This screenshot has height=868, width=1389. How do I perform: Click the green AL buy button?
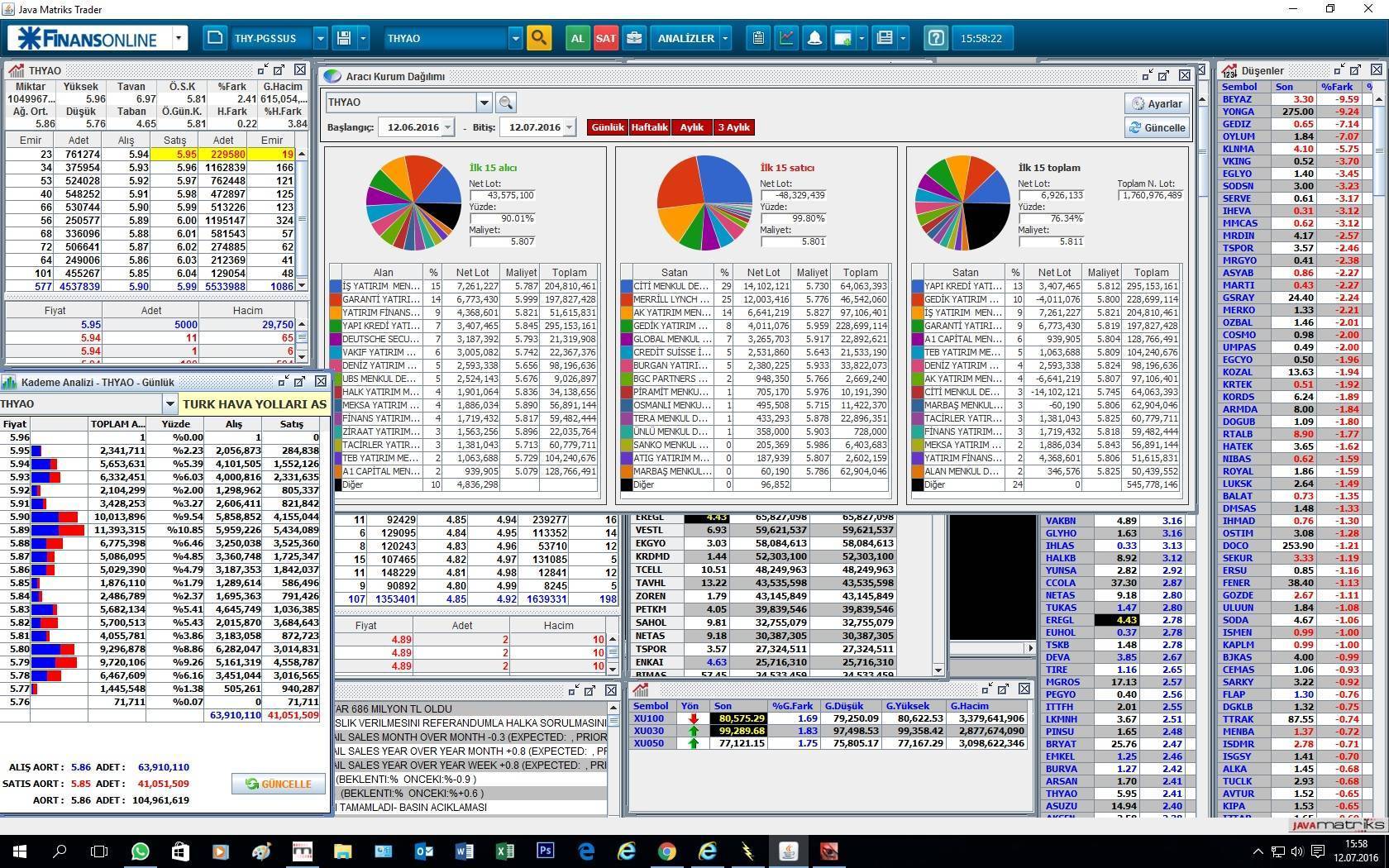pos(577,38)
